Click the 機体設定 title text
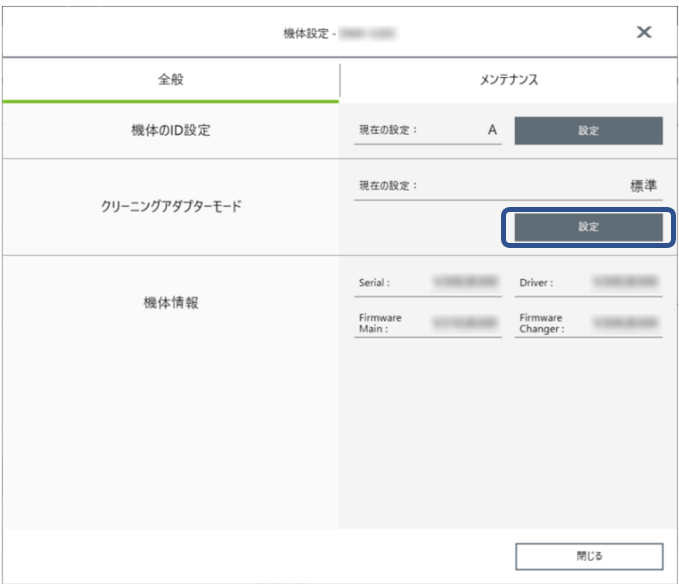Viewport: 679px width, 587px height. [306, 33]
